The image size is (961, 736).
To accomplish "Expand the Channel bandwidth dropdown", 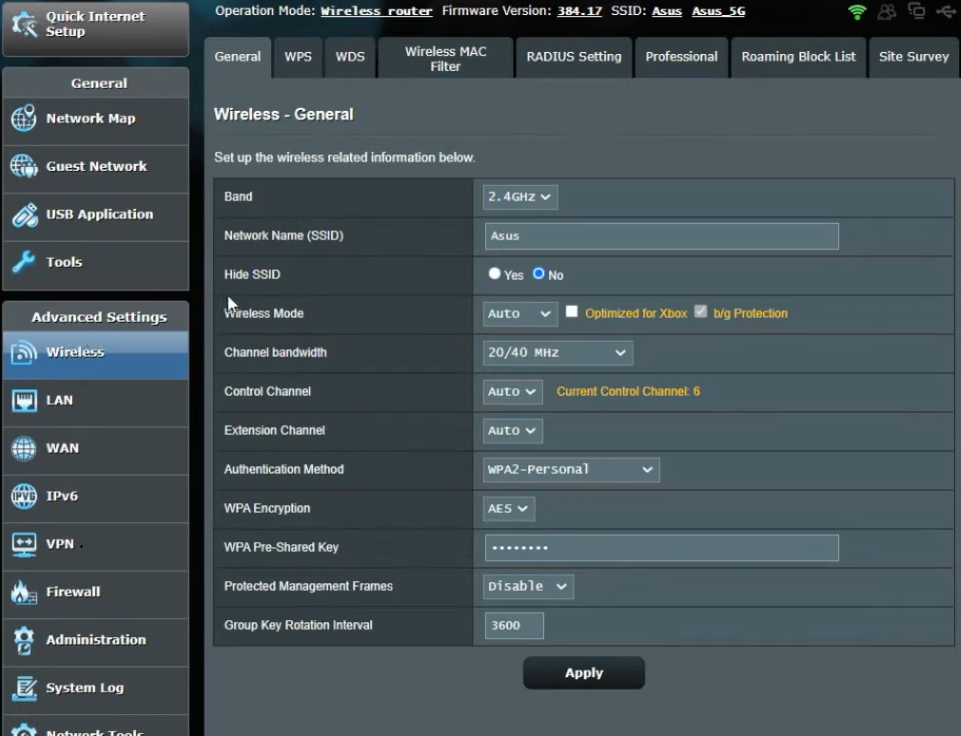I will click(x=557, y=353).
